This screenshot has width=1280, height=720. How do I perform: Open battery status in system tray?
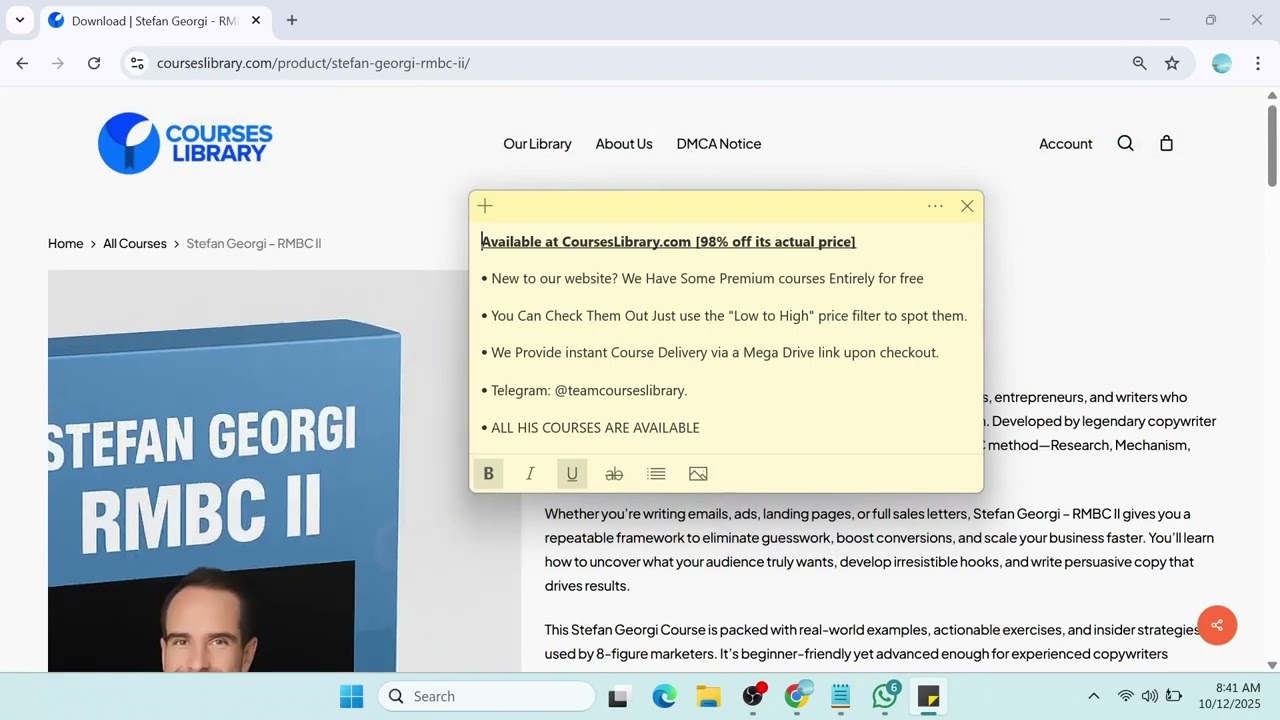pyautogui.click(x=1174, y=696)
